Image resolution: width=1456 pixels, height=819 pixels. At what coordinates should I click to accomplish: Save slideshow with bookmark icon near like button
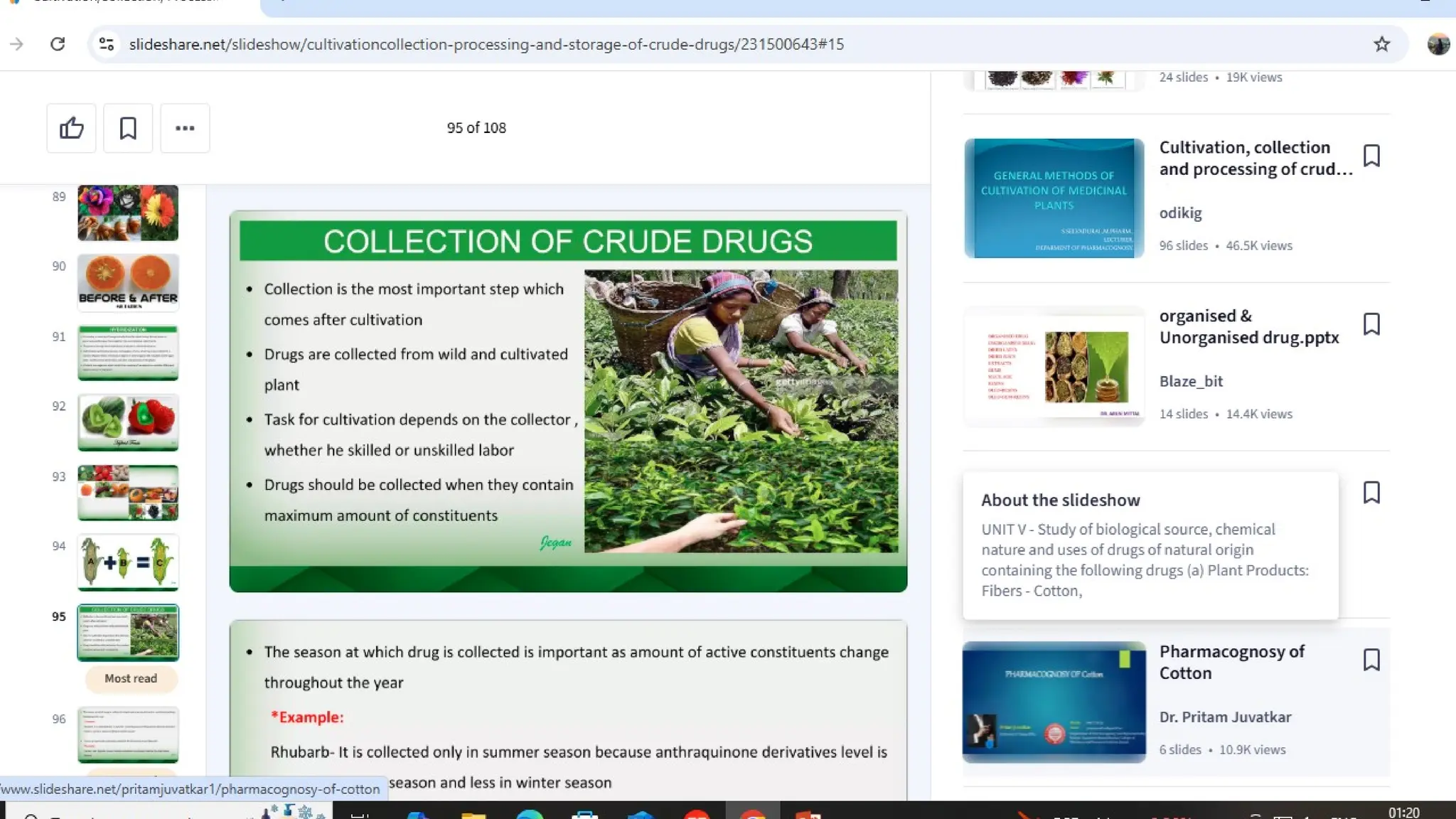click(128, 128)
